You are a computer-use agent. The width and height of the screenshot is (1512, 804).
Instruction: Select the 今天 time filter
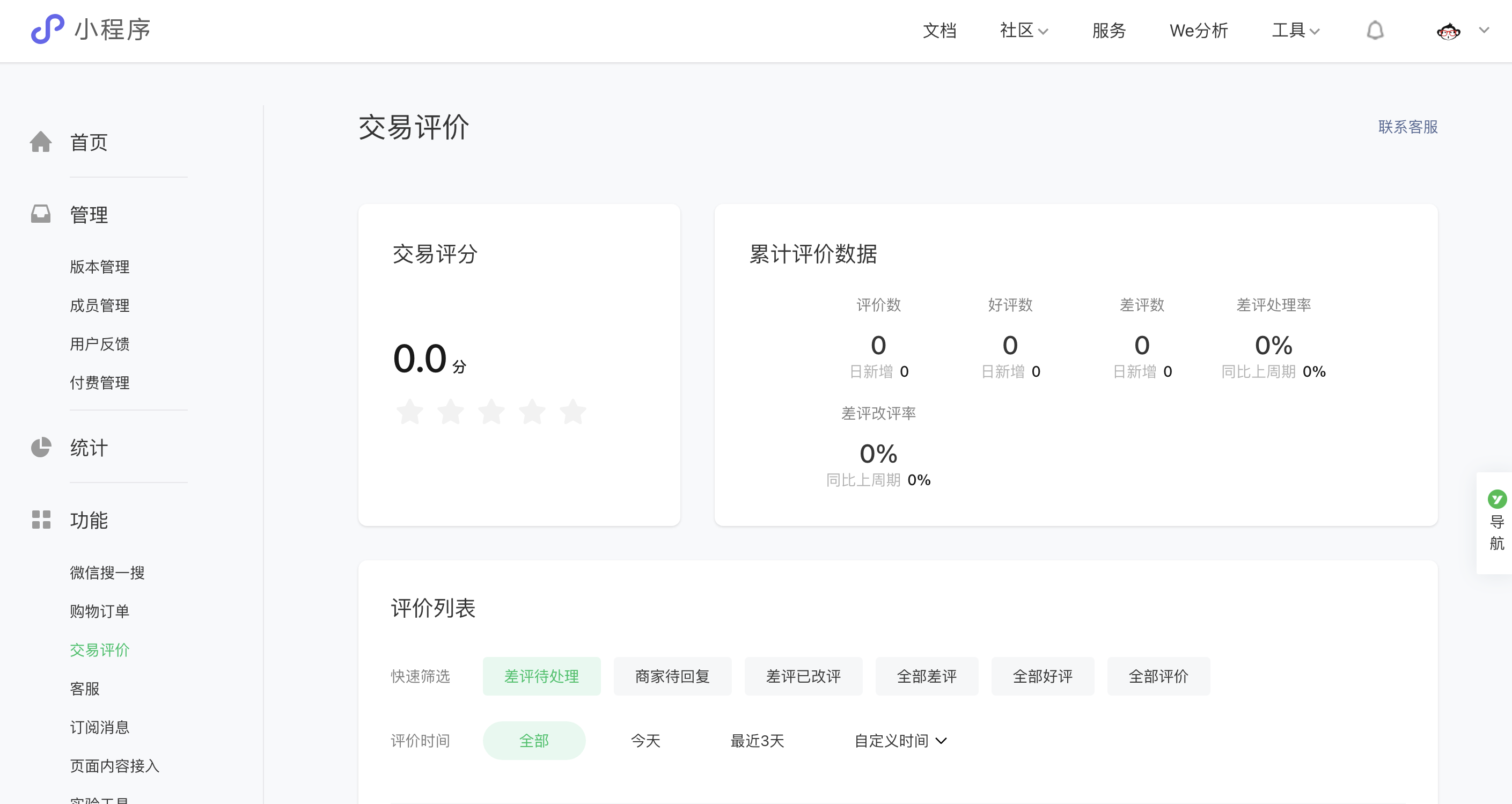[645, 741]
